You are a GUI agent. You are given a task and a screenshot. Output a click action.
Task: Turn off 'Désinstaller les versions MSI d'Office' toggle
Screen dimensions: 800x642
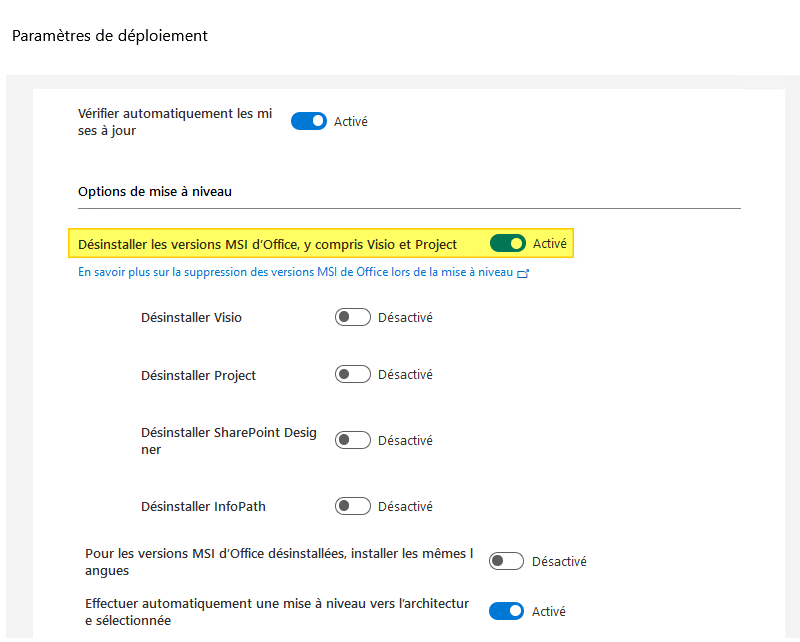coord(508,243)
